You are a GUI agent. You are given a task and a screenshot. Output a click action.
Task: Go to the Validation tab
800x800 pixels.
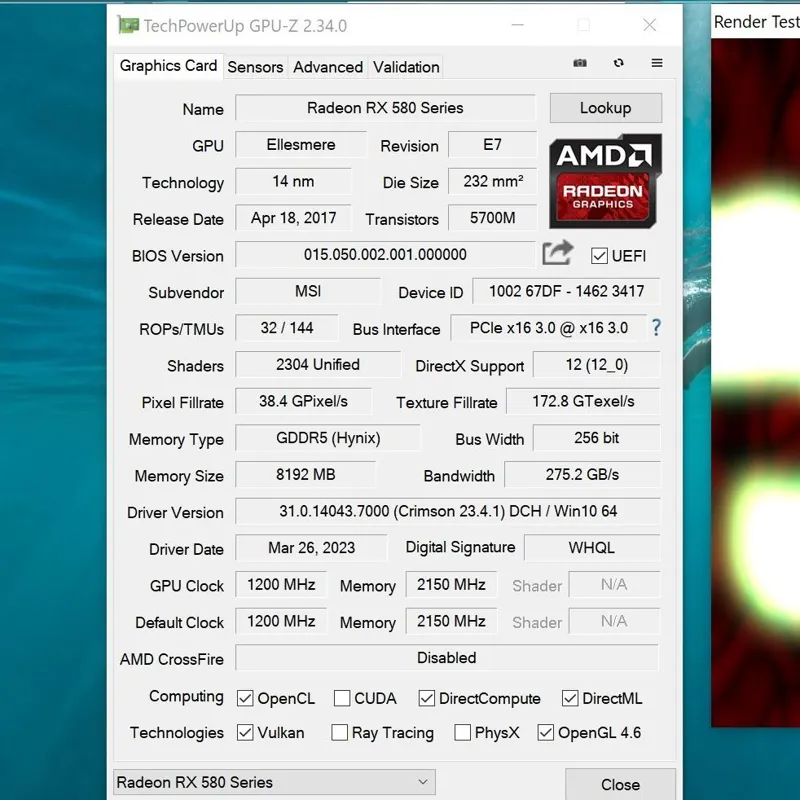click(x=406, y=67)
